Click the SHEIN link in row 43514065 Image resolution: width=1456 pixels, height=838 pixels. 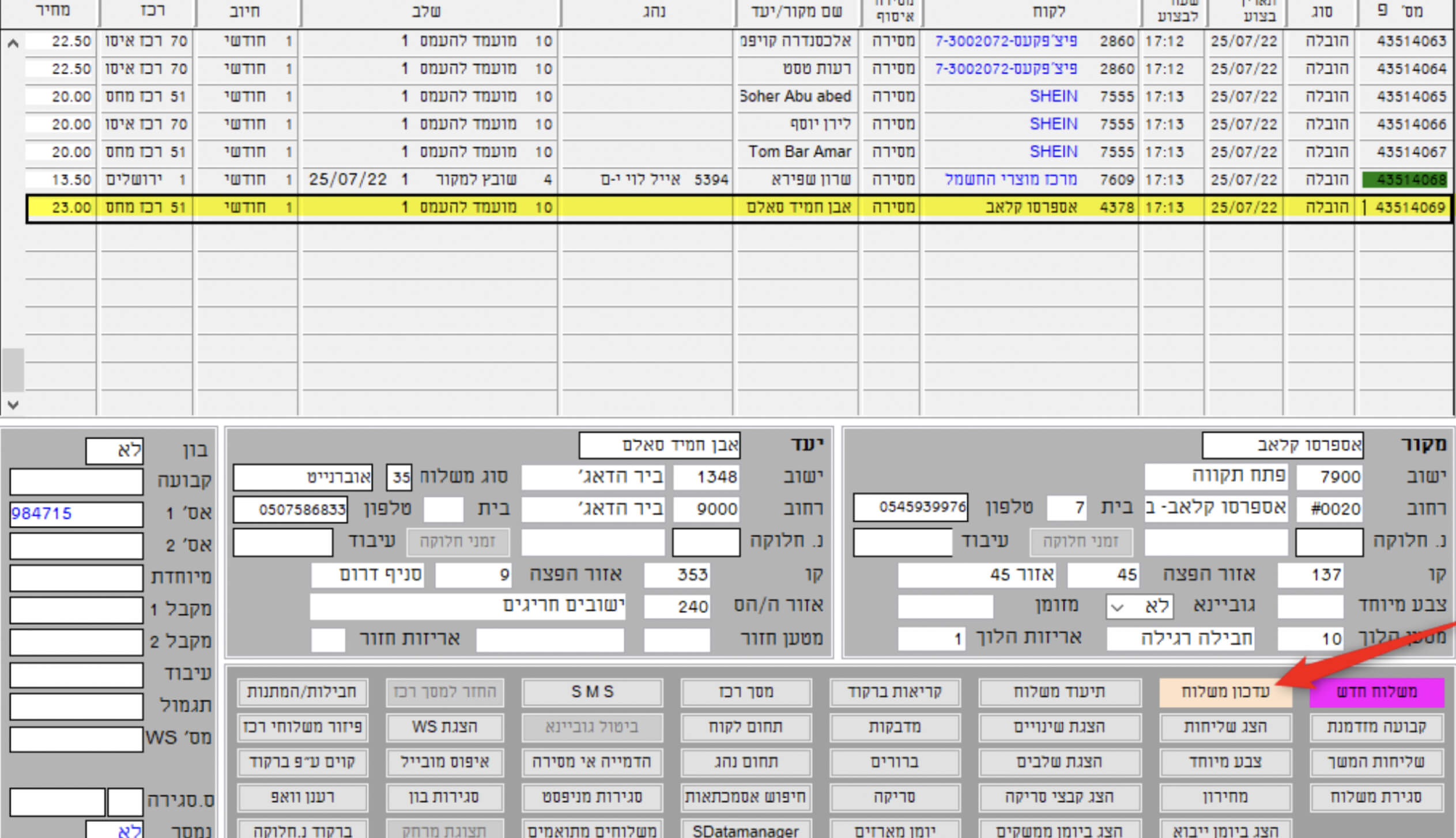1053,96
